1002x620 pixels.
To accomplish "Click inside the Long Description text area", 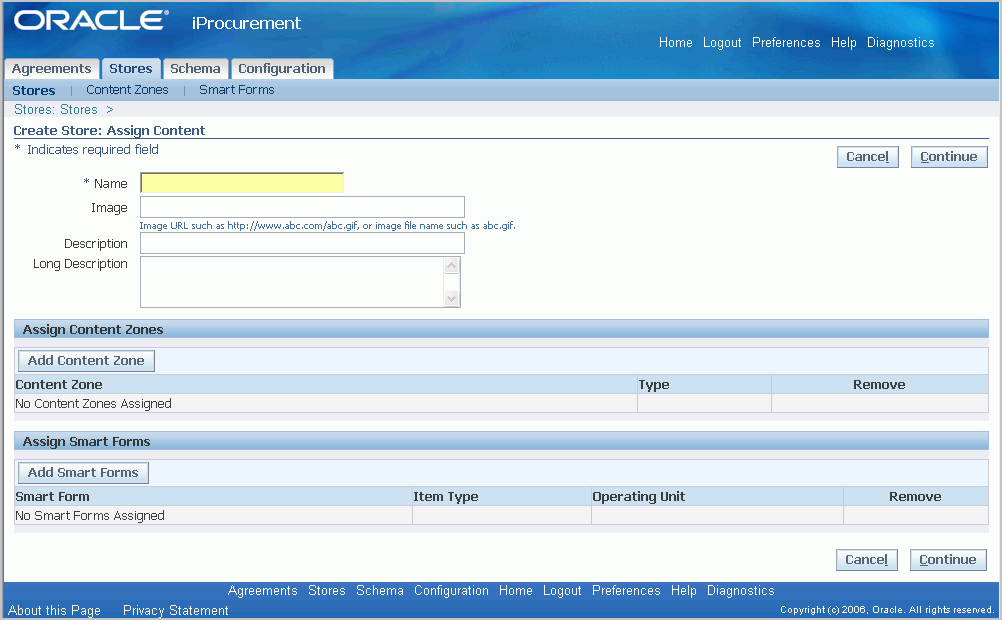I will [291, 282].
